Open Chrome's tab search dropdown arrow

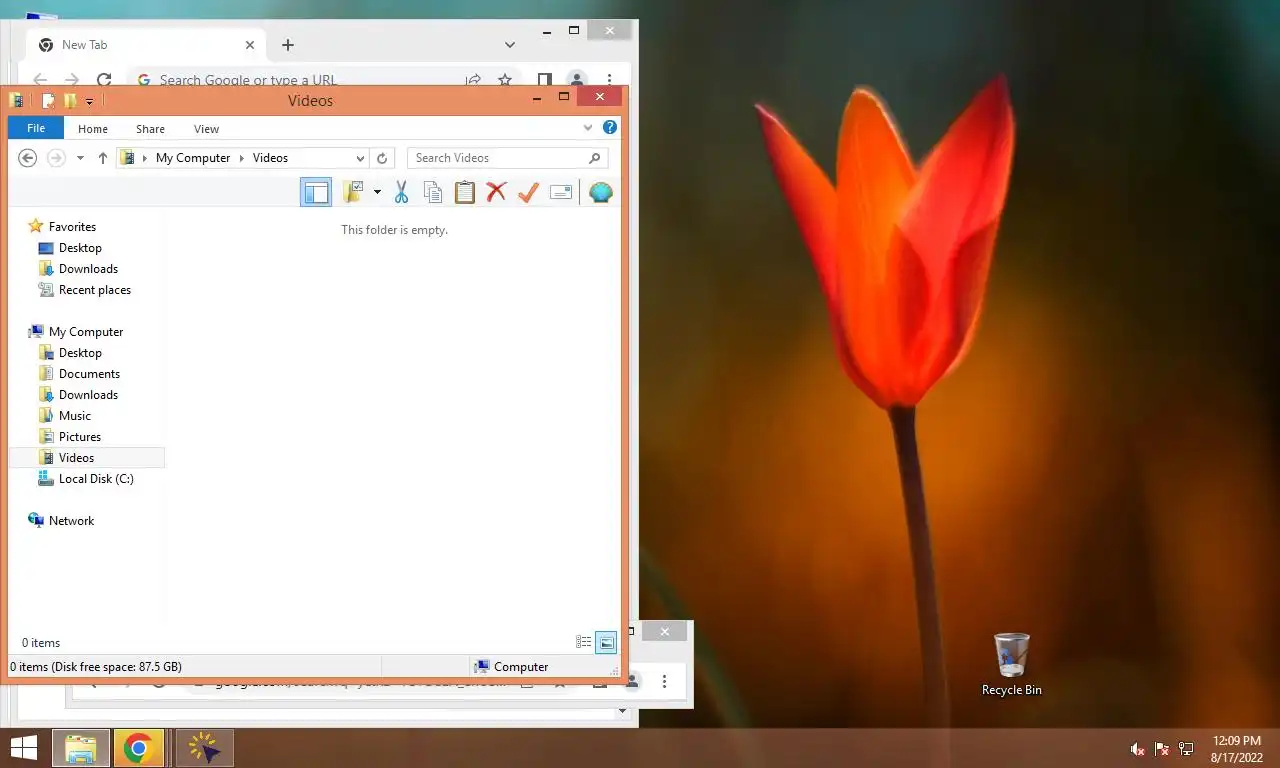pyautogui.click(x=510, y=45)
